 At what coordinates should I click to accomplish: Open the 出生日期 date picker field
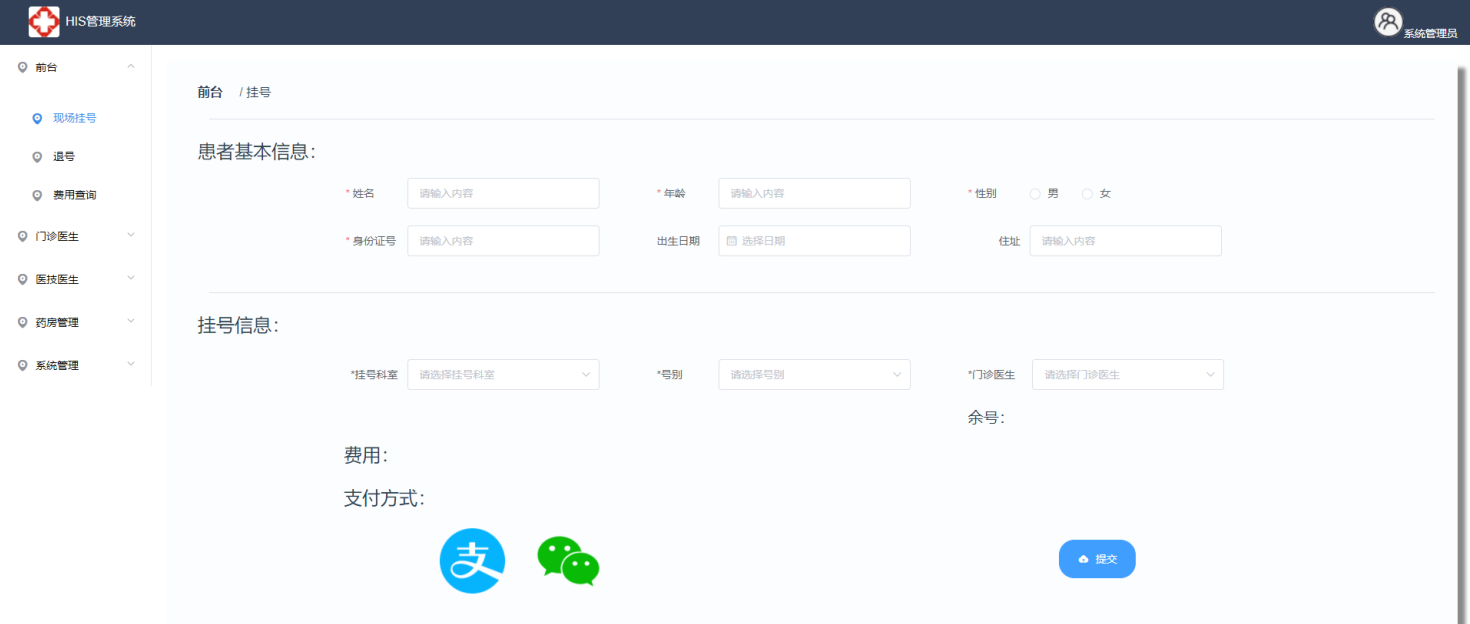(814, 241)
